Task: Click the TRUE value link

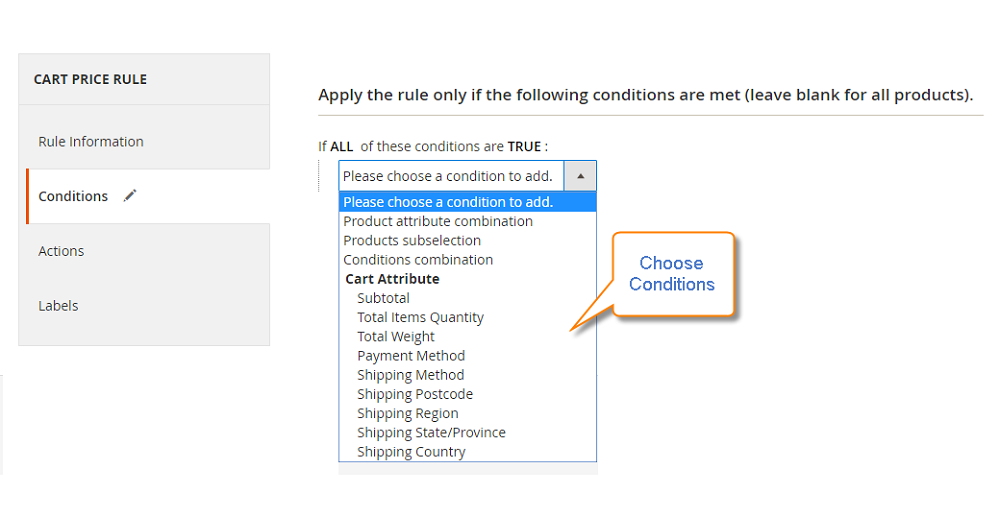Action: click(x=524, y=146)
